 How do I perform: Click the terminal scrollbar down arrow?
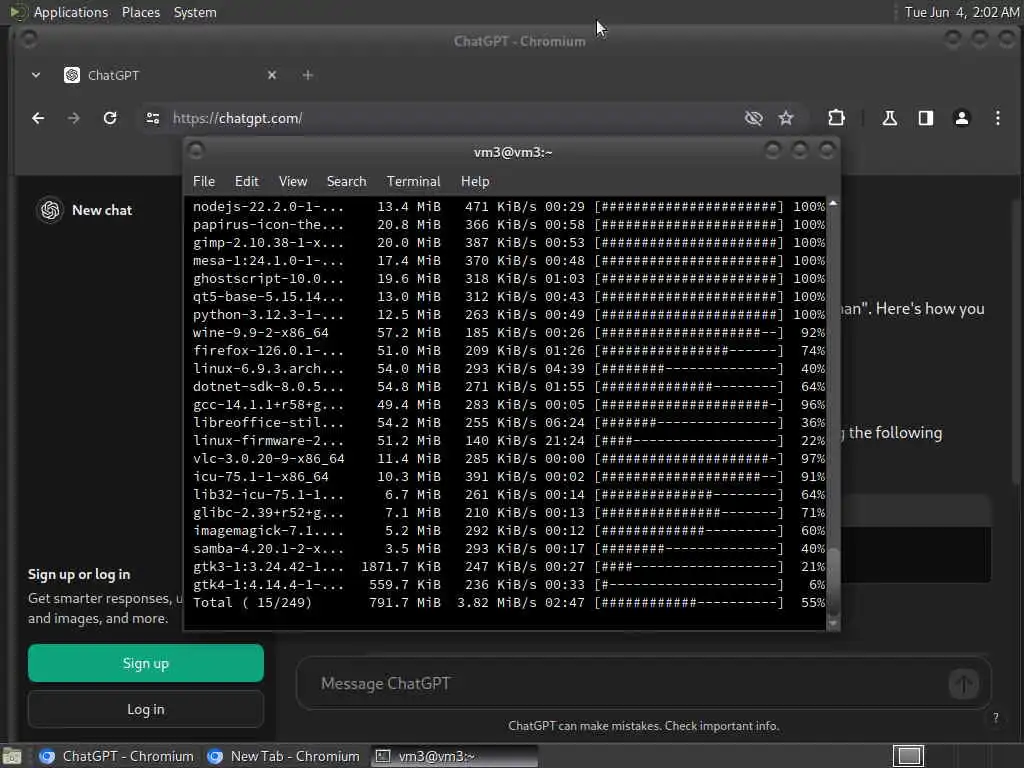click(x=833, y=624)
